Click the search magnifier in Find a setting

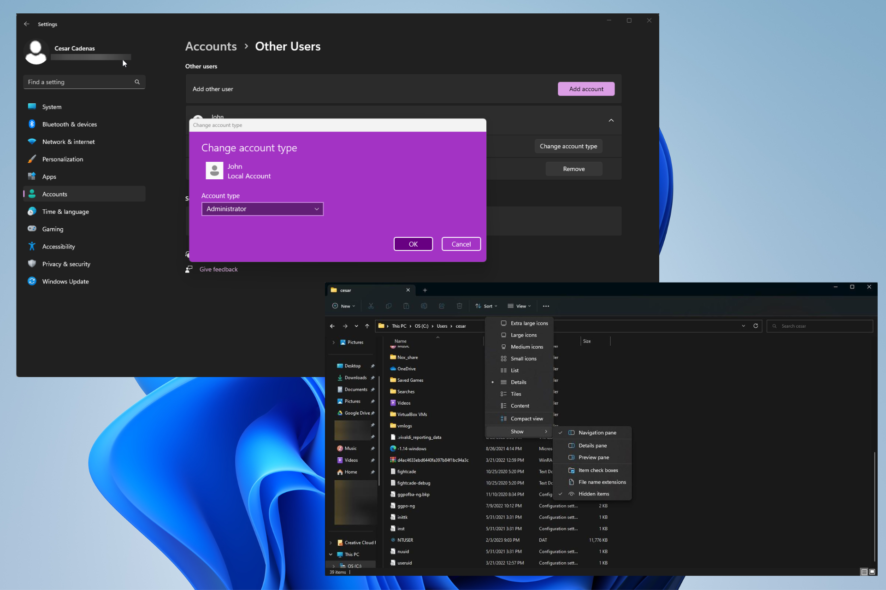(x=137, y=82)
